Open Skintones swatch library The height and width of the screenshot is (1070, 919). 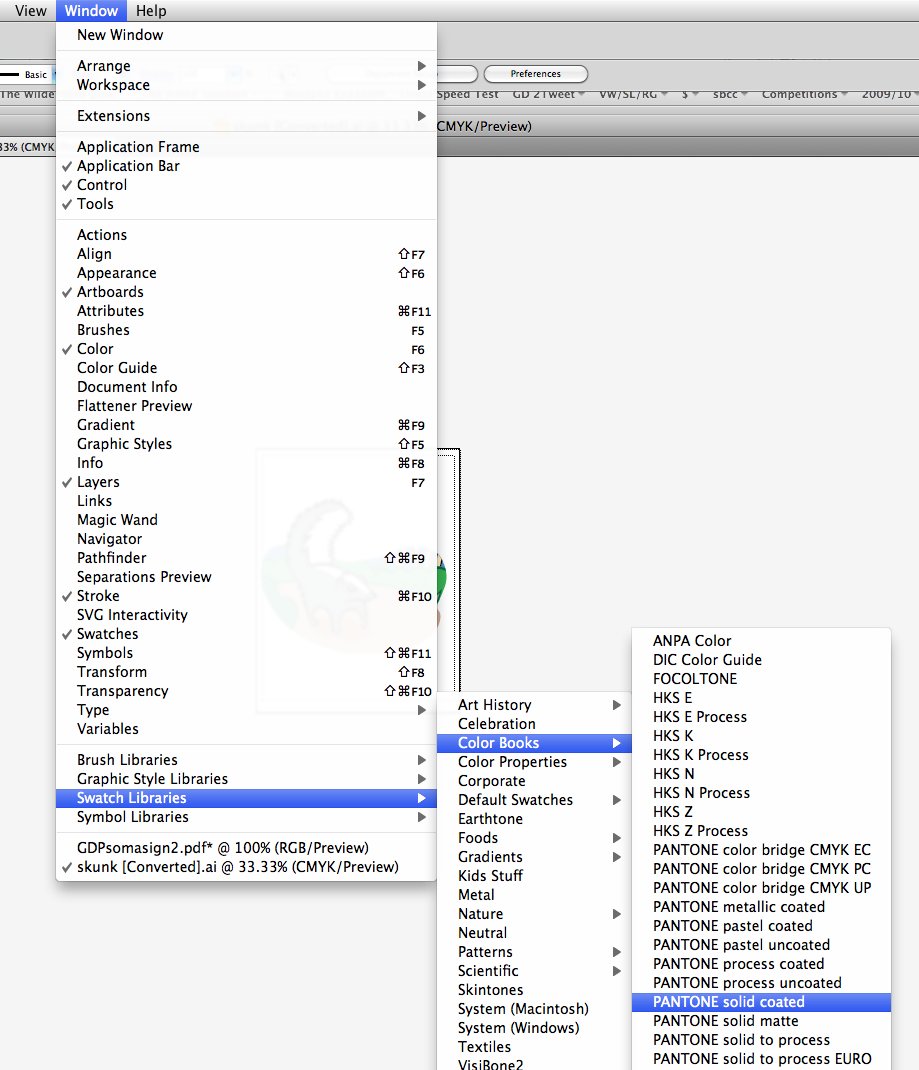point(534,990)
